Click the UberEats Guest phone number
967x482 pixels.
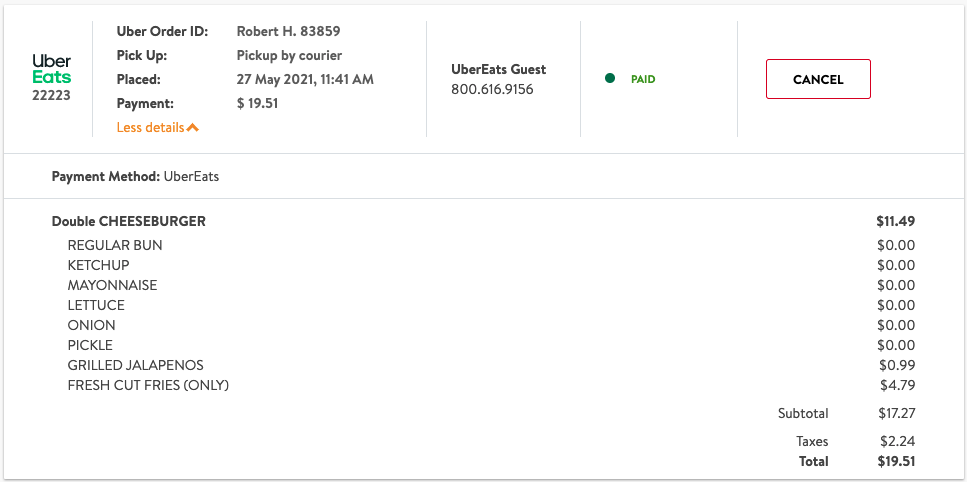coord(492,90)
